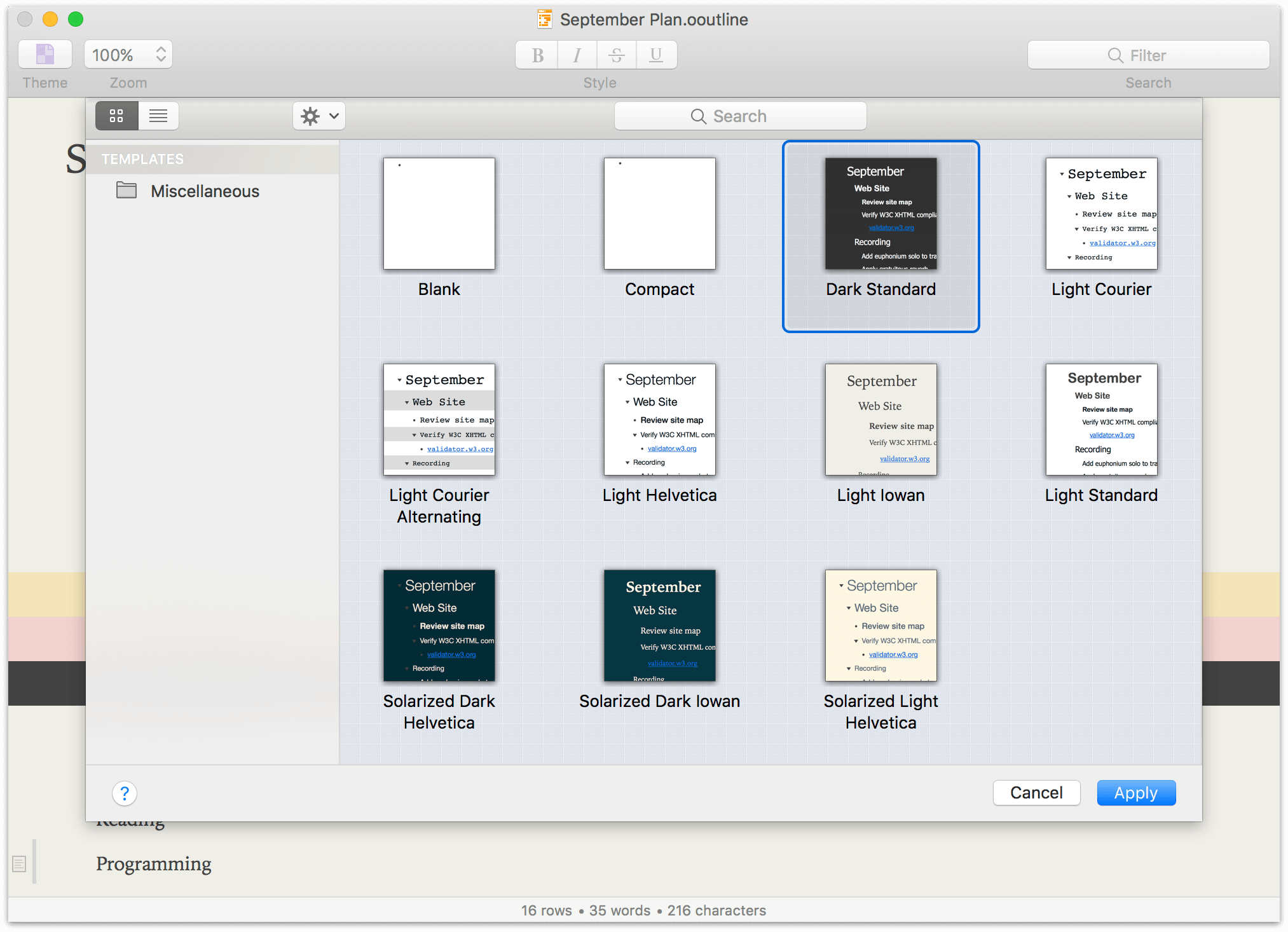The width and height of the screenshot is (1288, 932).
Task: Click the template Search box
Action: tap(743, 116)
